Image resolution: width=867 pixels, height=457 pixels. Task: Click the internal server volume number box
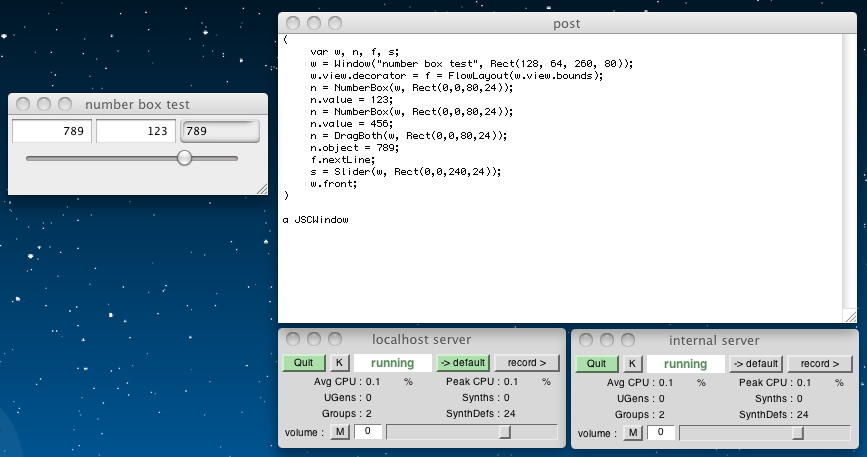point(660,433)
